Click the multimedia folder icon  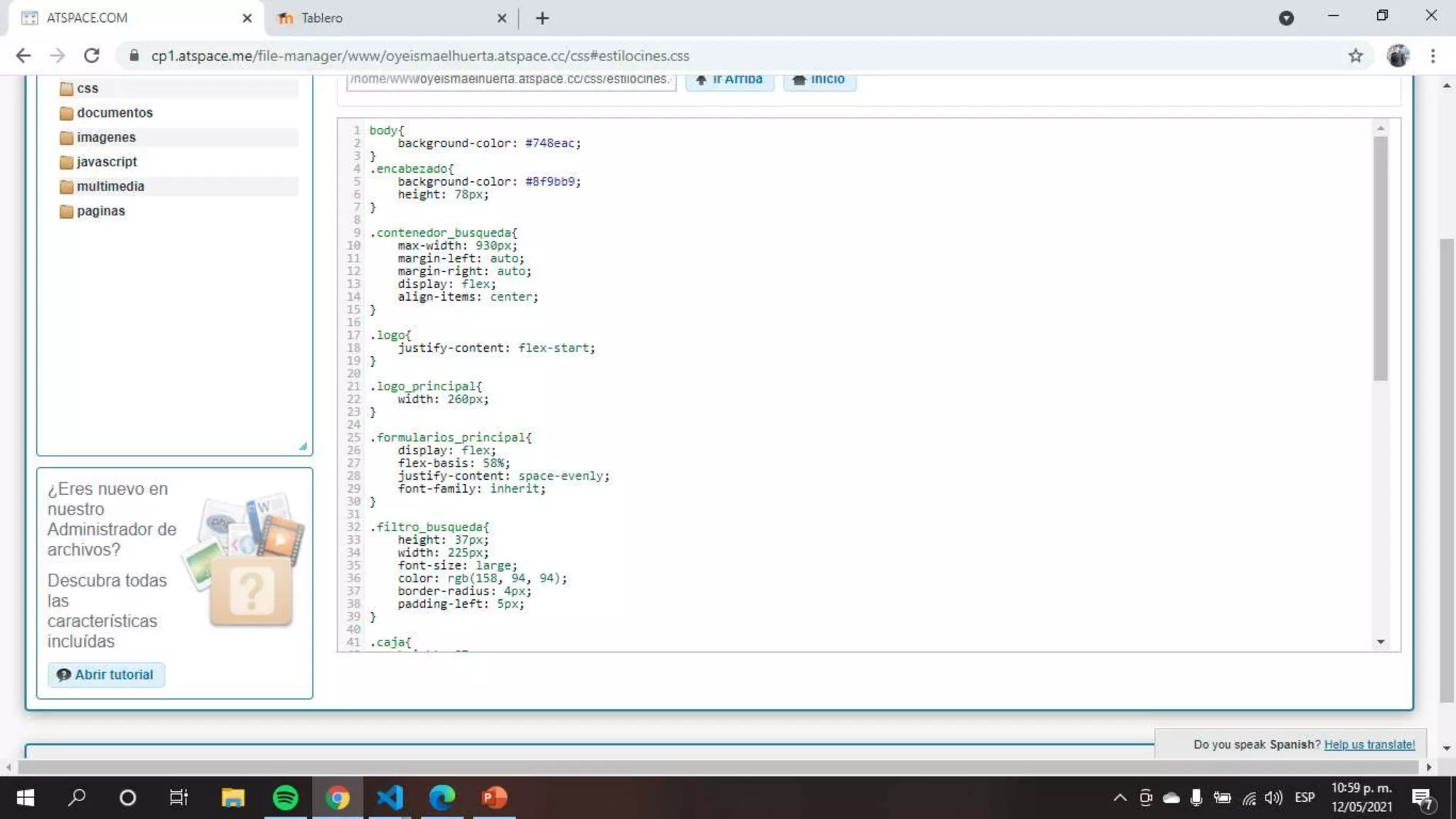pos(66,186)
